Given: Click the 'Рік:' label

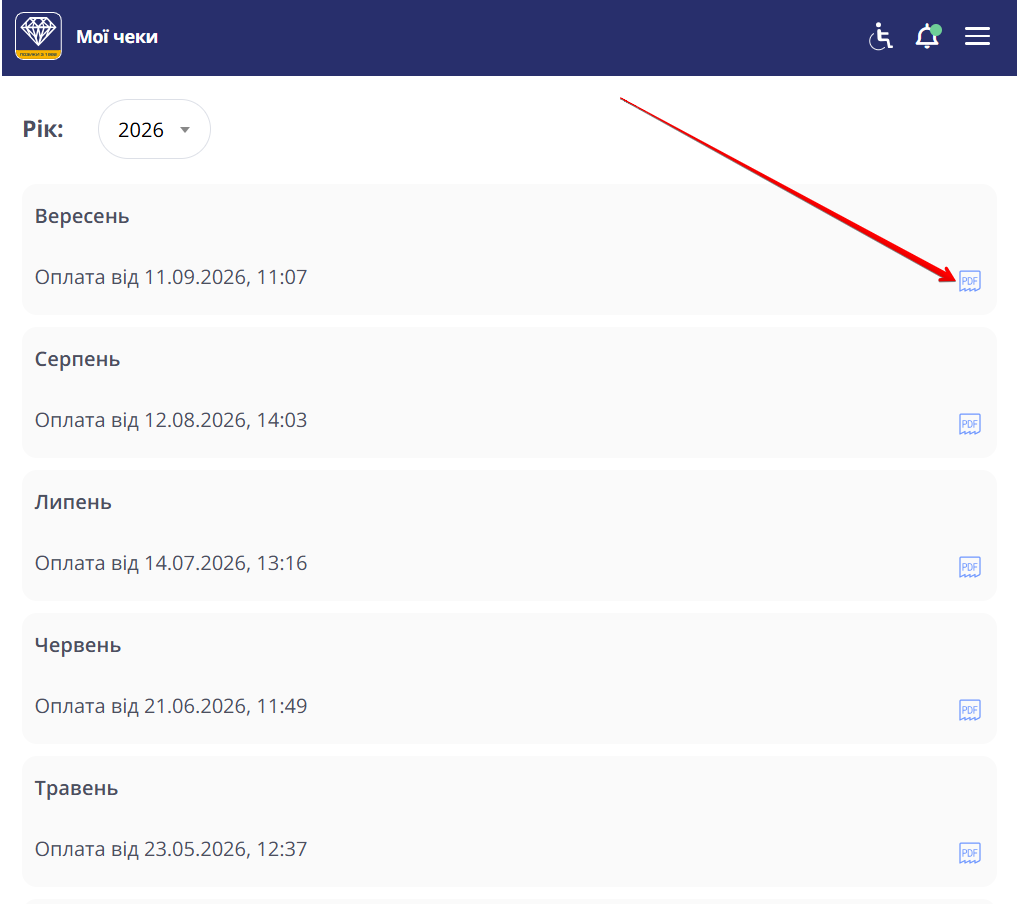Looking at the screenshot, I should coord(43,129).
